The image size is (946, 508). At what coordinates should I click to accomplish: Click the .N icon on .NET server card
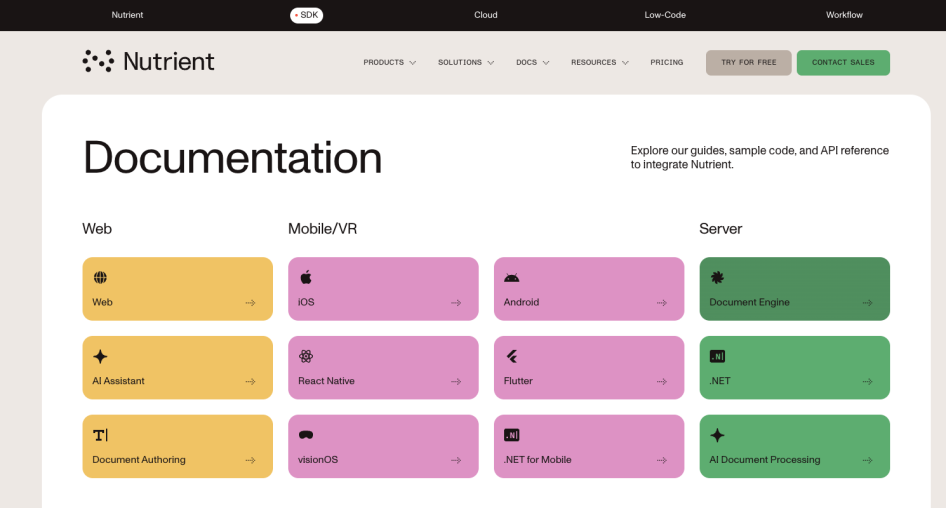[717, 357]
